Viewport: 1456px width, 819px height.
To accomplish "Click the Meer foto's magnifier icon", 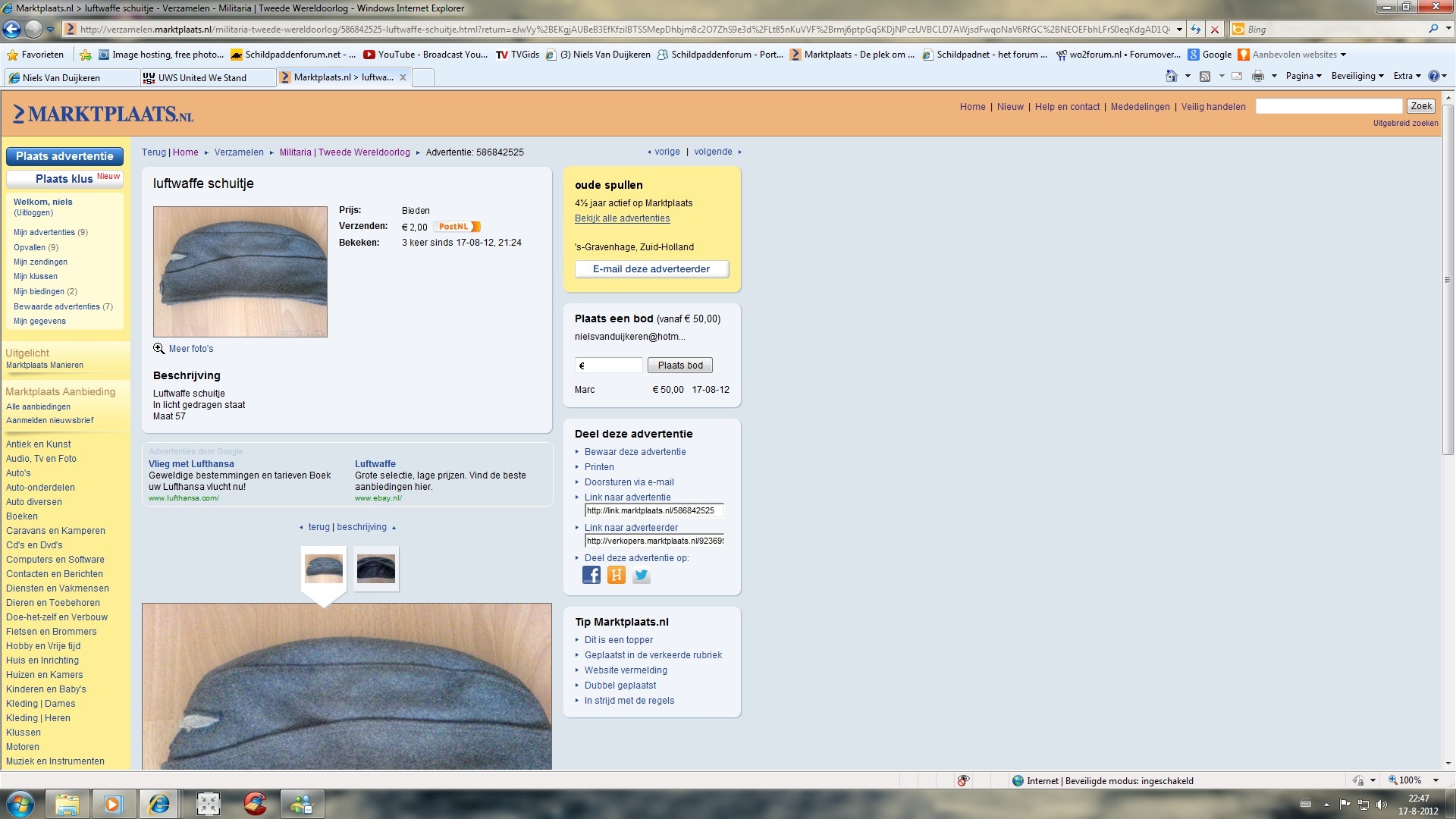I will (x=158, y=349).
